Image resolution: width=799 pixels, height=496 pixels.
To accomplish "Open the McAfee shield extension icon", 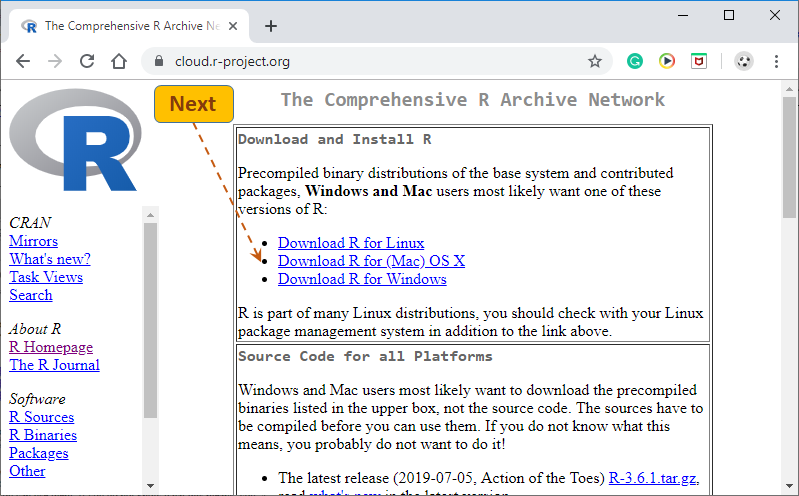I will [x=699, y=61].
